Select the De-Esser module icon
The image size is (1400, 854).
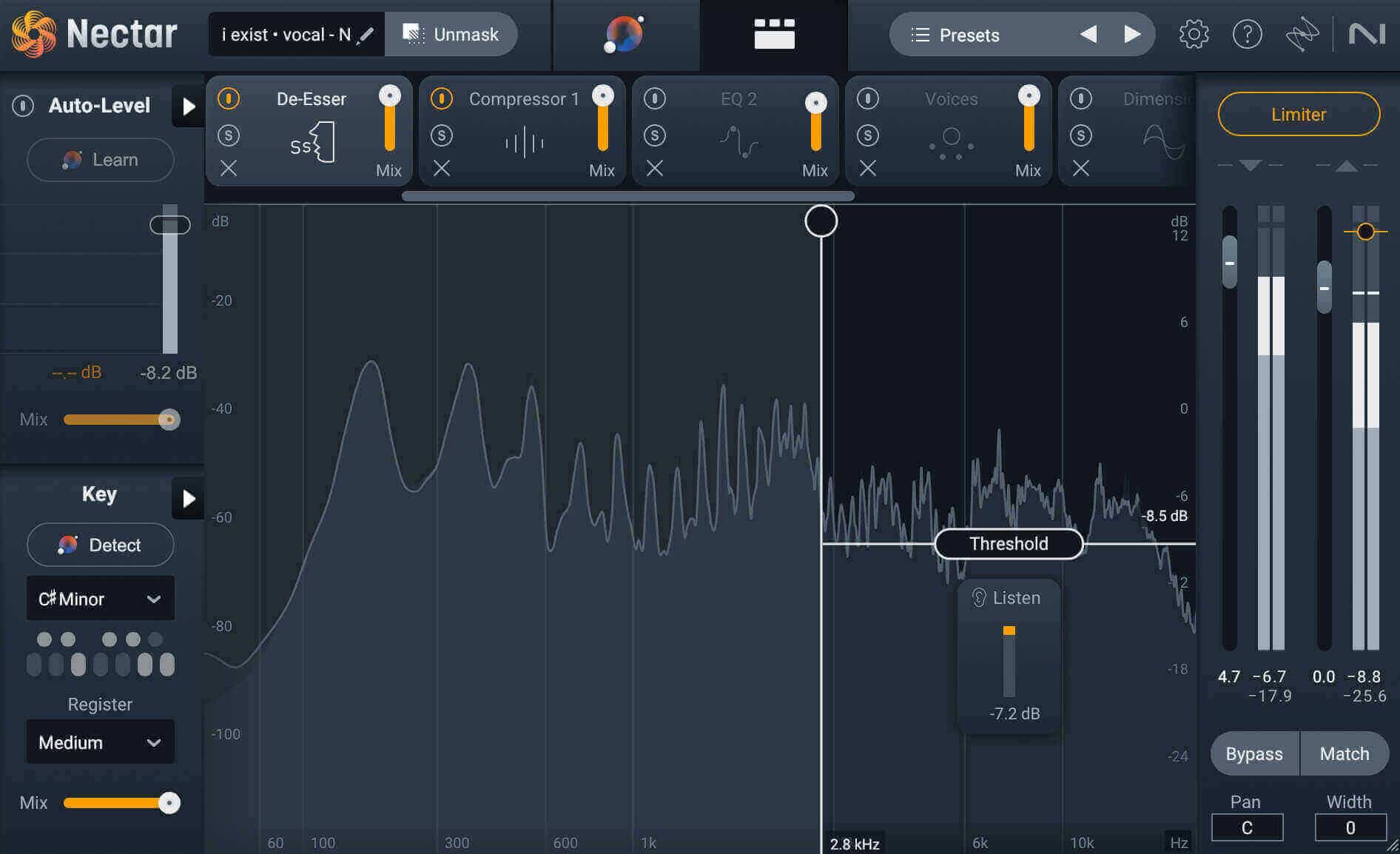(313, 142)
